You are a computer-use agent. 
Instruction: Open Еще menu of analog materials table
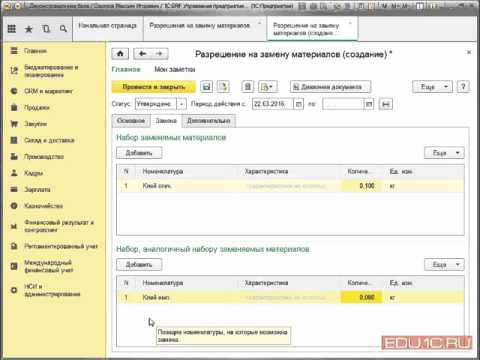[x=444, y=265]
